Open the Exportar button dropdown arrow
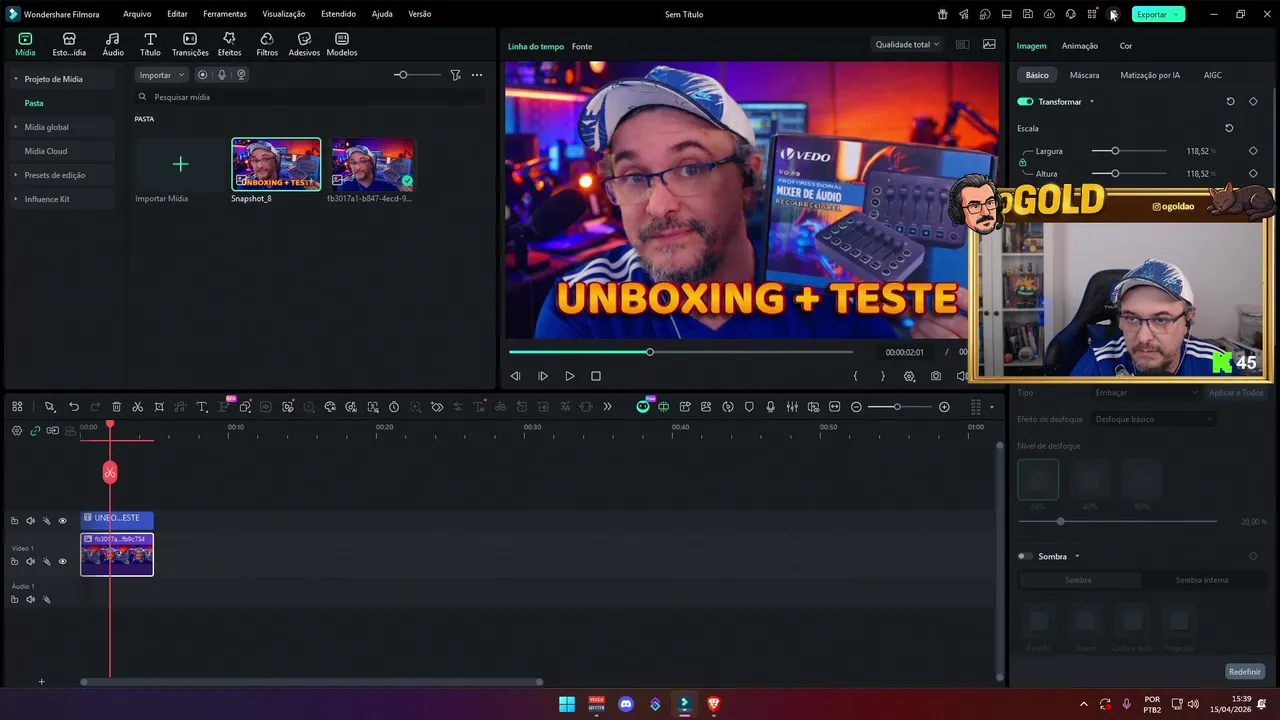The width and height of the screenshot is (1280, 720). pos(1176,14)
